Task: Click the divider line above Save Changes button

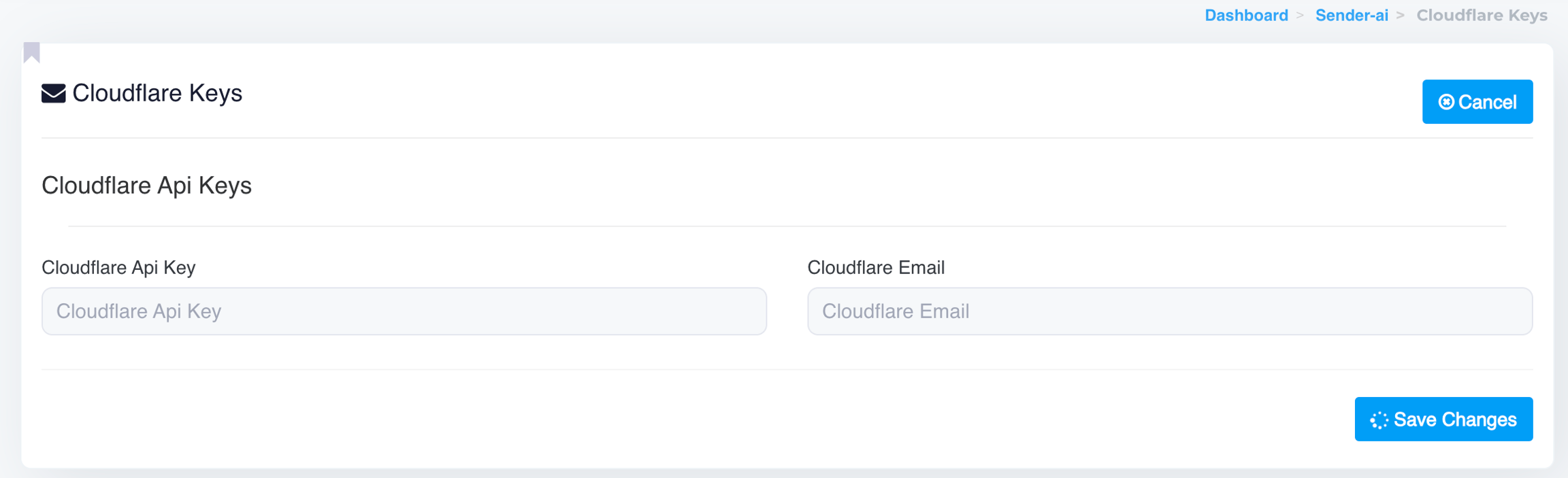Action: 787,370
